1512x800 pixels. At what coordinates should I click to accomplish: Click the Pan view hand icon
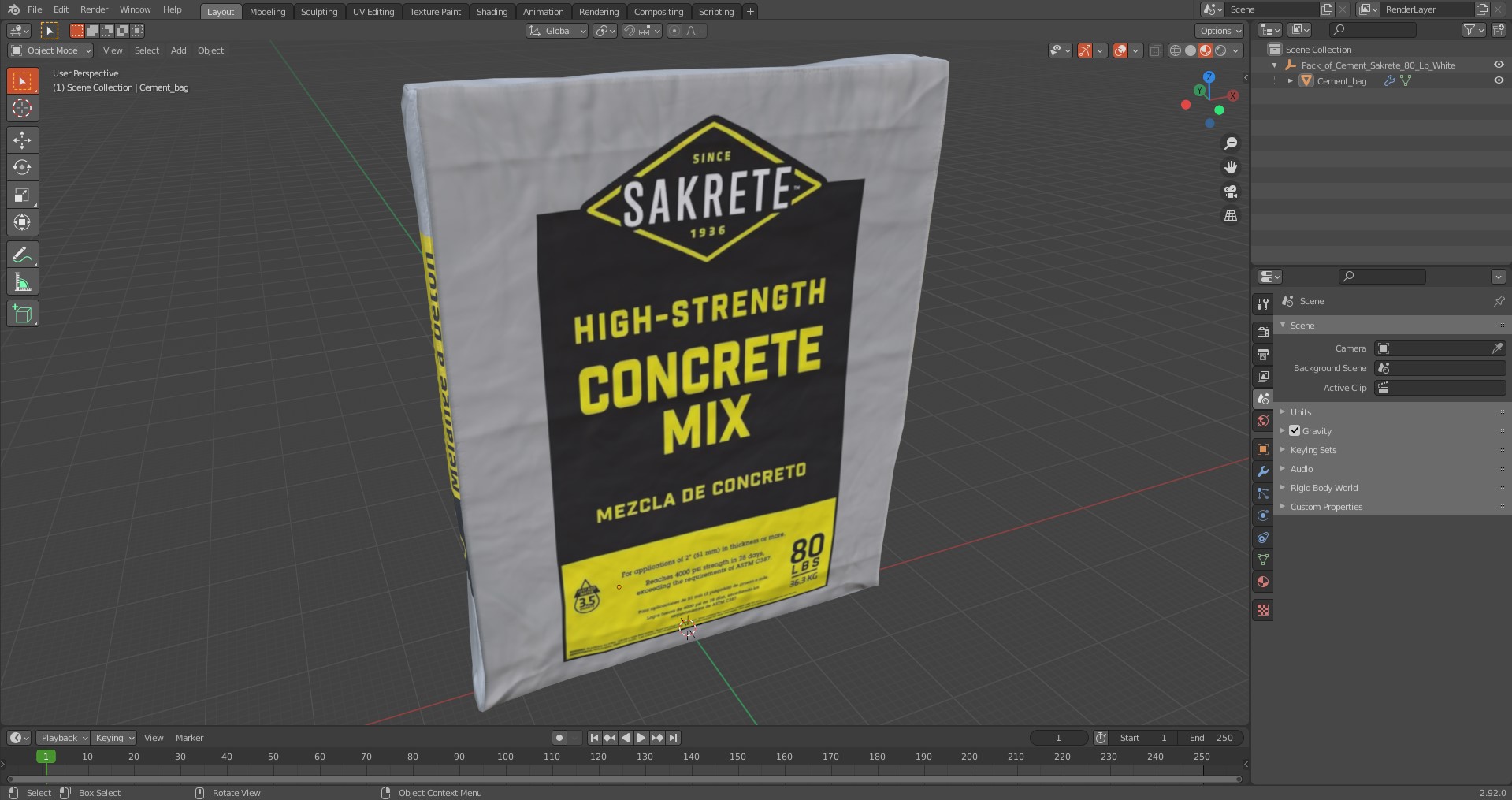(1230, 167)
